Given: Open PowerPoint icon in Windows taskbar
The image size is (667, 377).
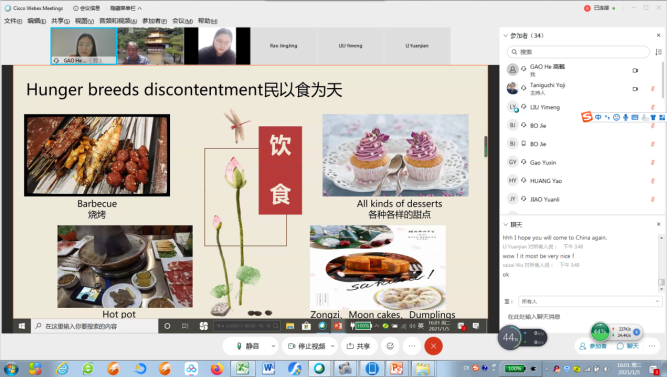Looking at the screenshot, I should 396,368.
